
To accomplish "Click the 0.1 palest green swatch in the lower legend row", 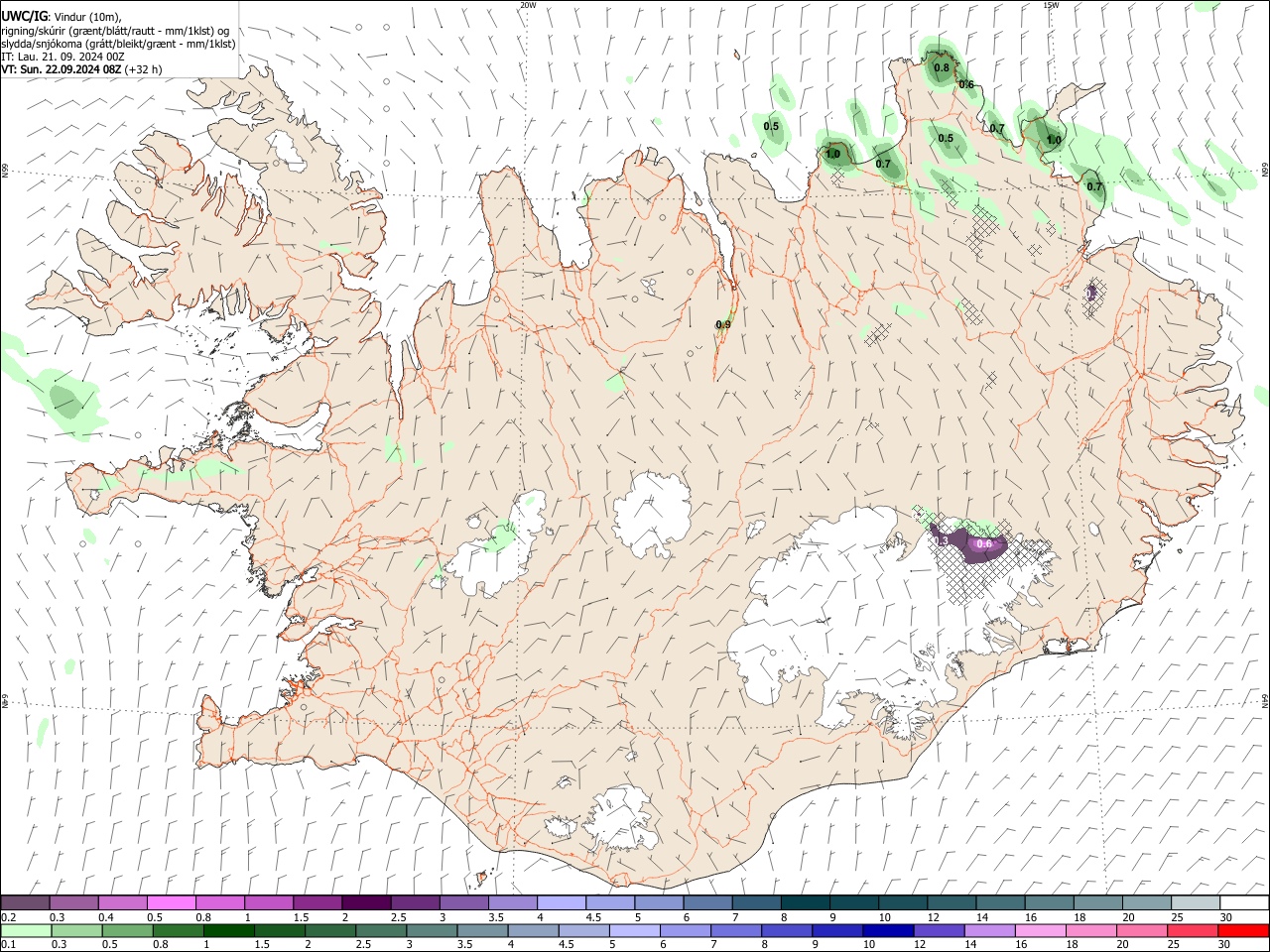I will point(27,930).
